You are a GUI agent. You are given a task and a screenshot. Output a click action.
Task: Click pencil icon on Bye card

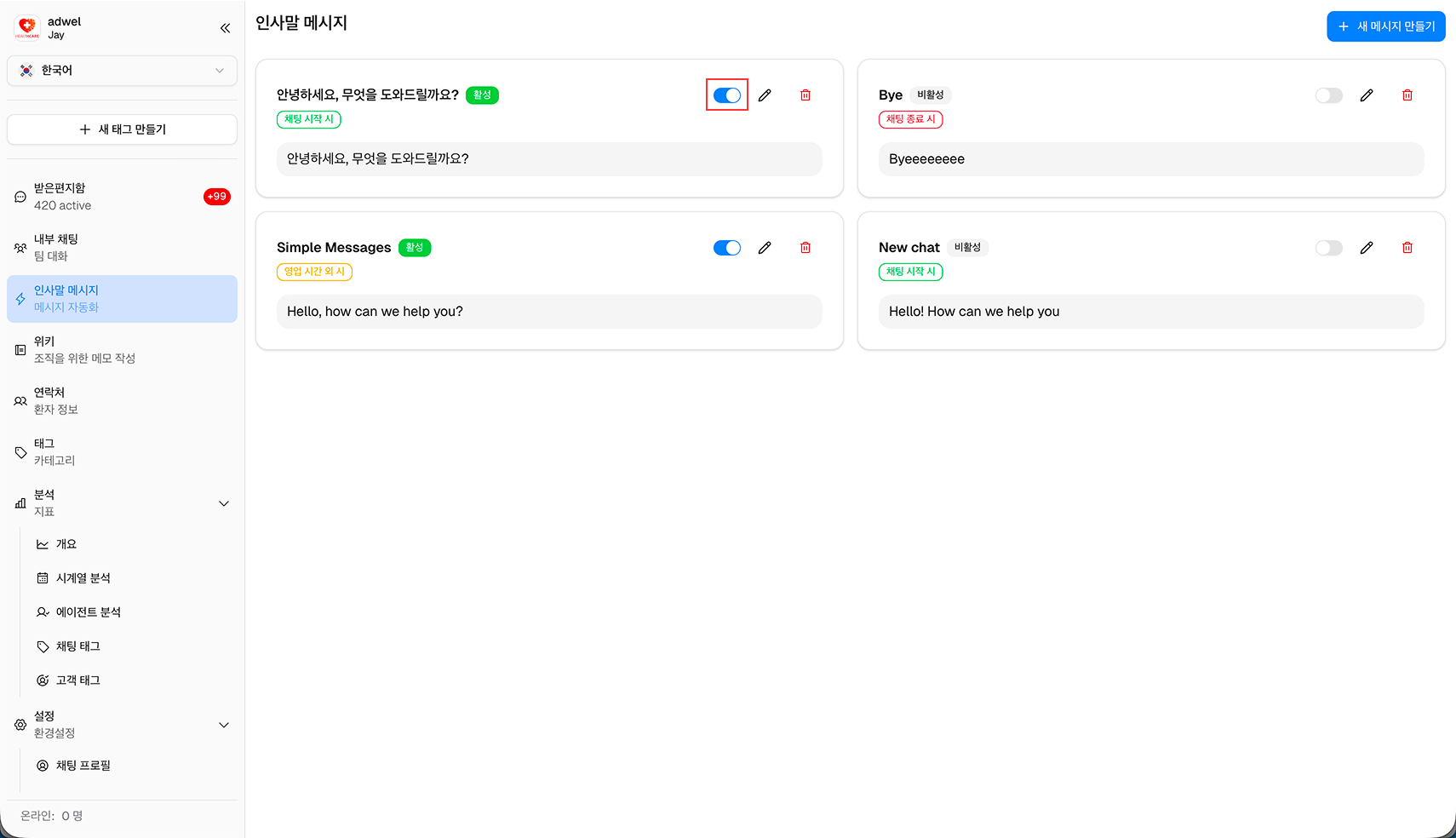click(x=1367, y=95)
